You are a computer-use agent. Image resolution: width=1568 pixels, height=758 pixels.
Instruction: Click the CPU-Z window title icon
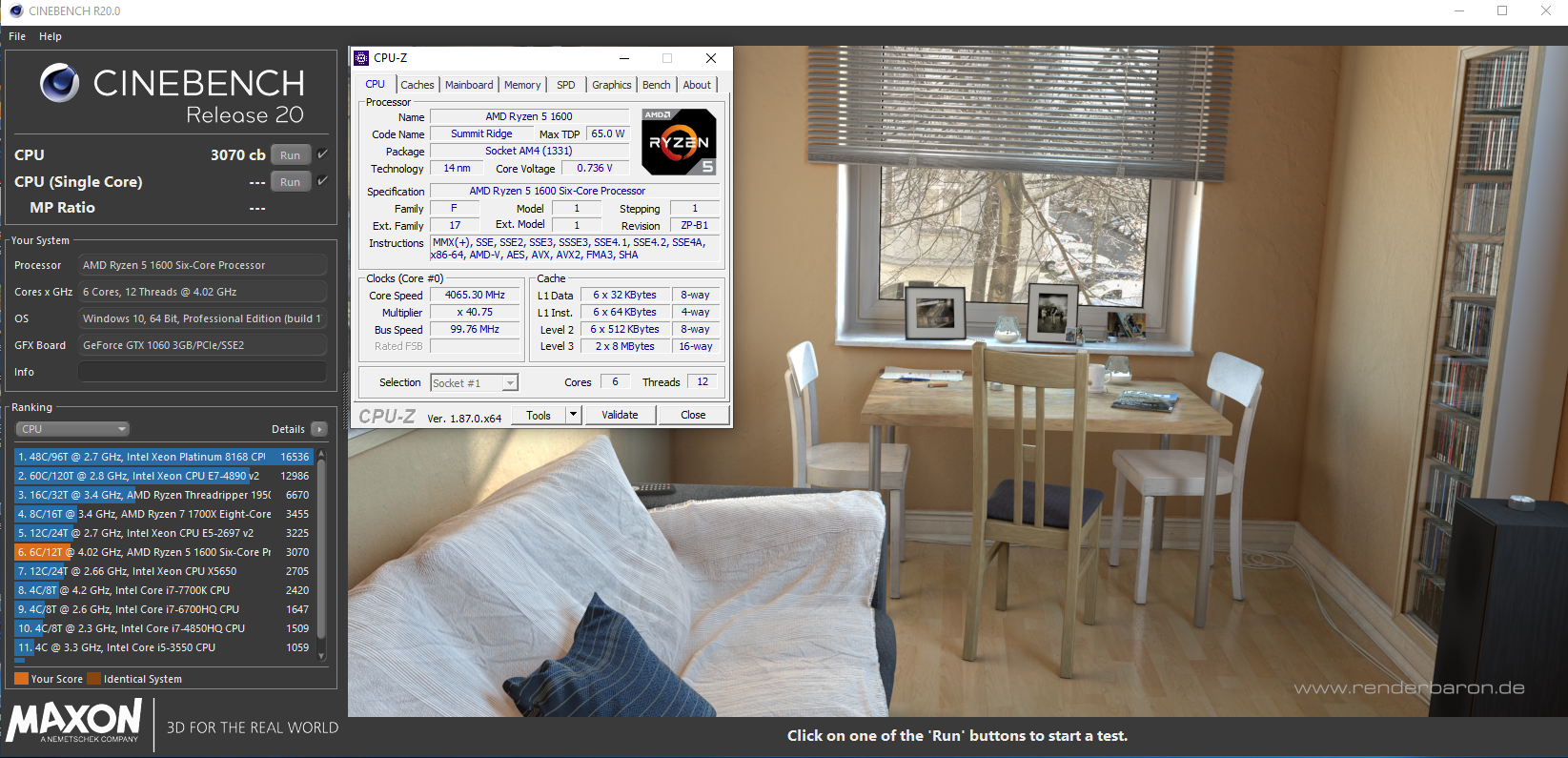361,58
